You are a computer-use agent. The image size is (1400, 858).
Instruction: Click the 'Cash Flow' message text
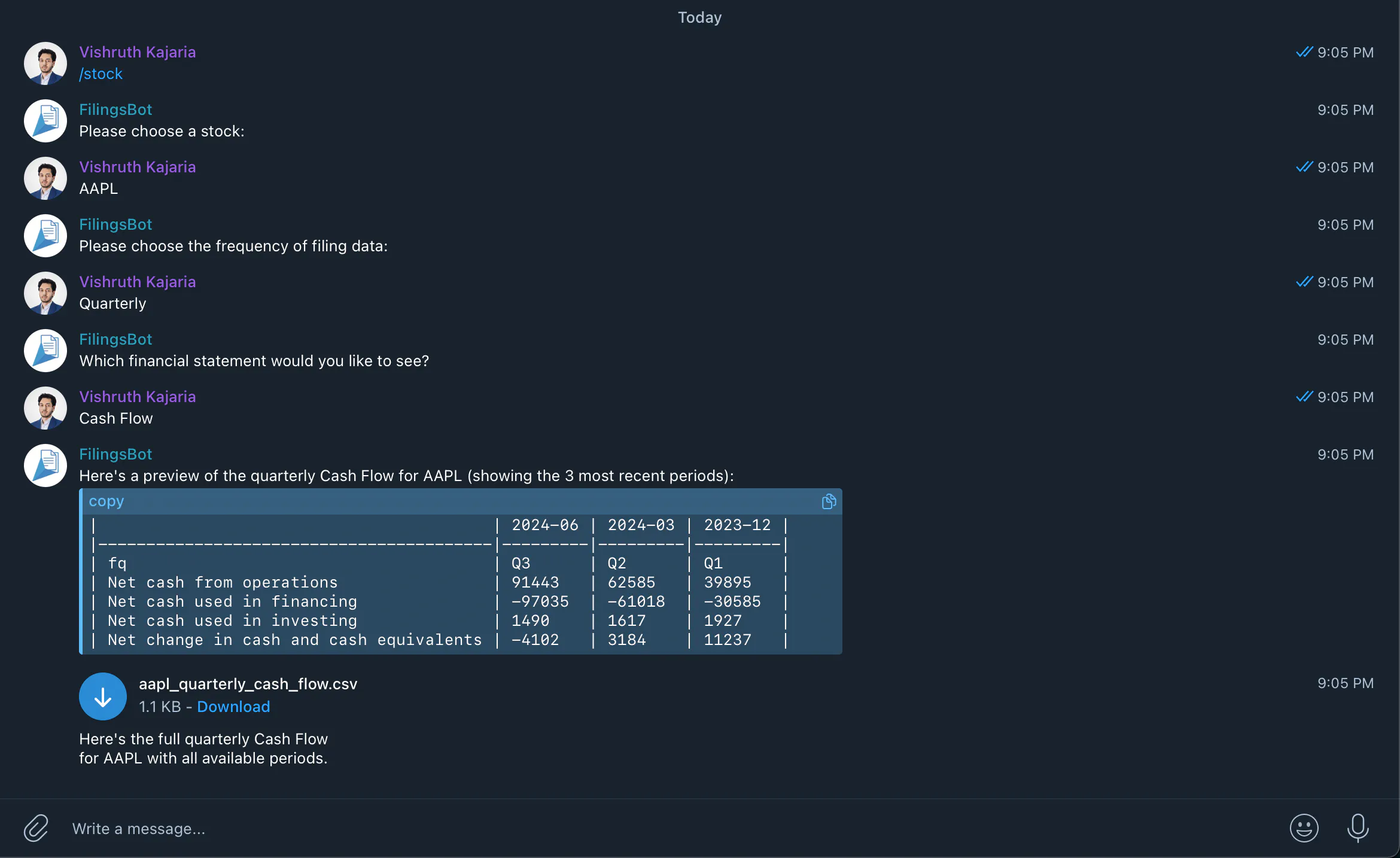click(116, 418)
